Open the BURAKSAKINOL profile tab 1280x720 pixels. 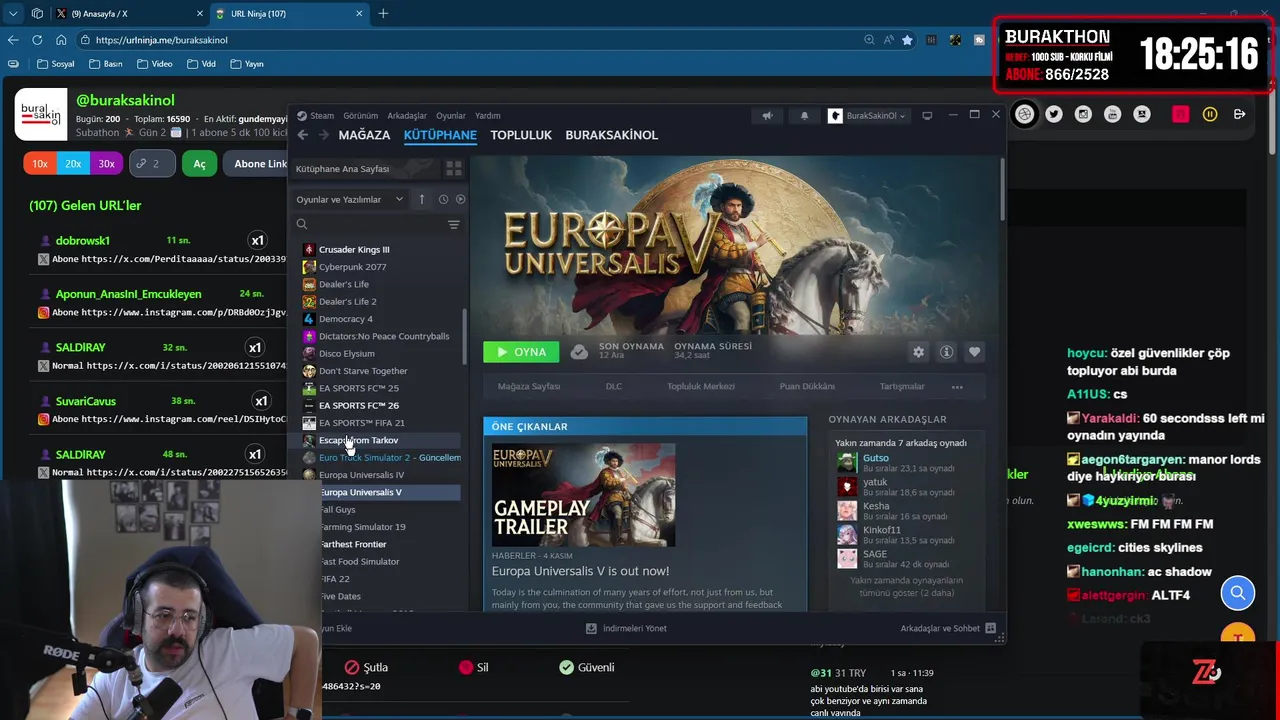coord(611,135)
